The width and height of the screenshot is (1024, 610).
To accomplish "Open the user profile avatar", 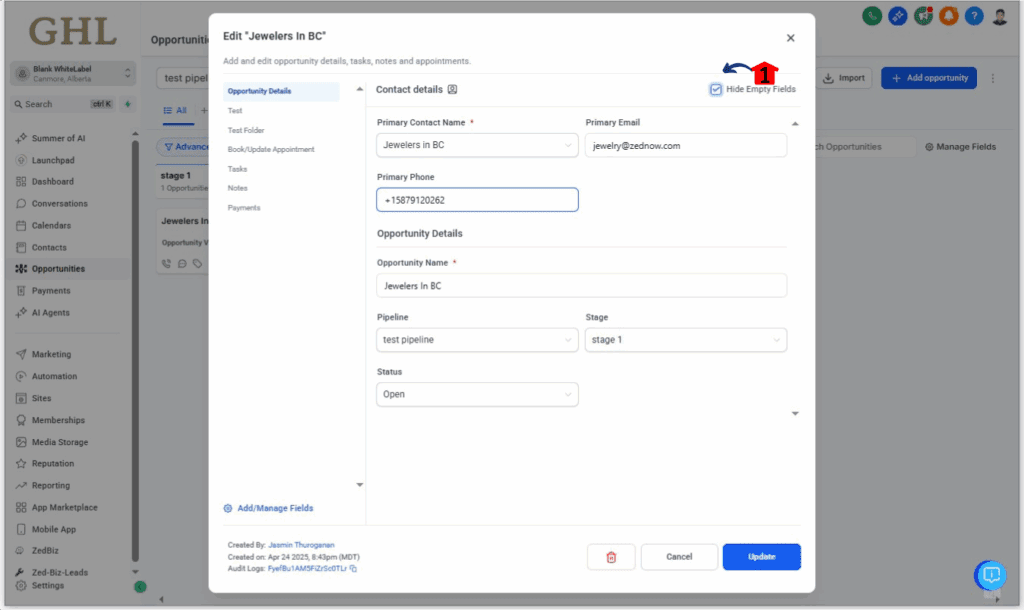I will click(x=1000, y=16).
